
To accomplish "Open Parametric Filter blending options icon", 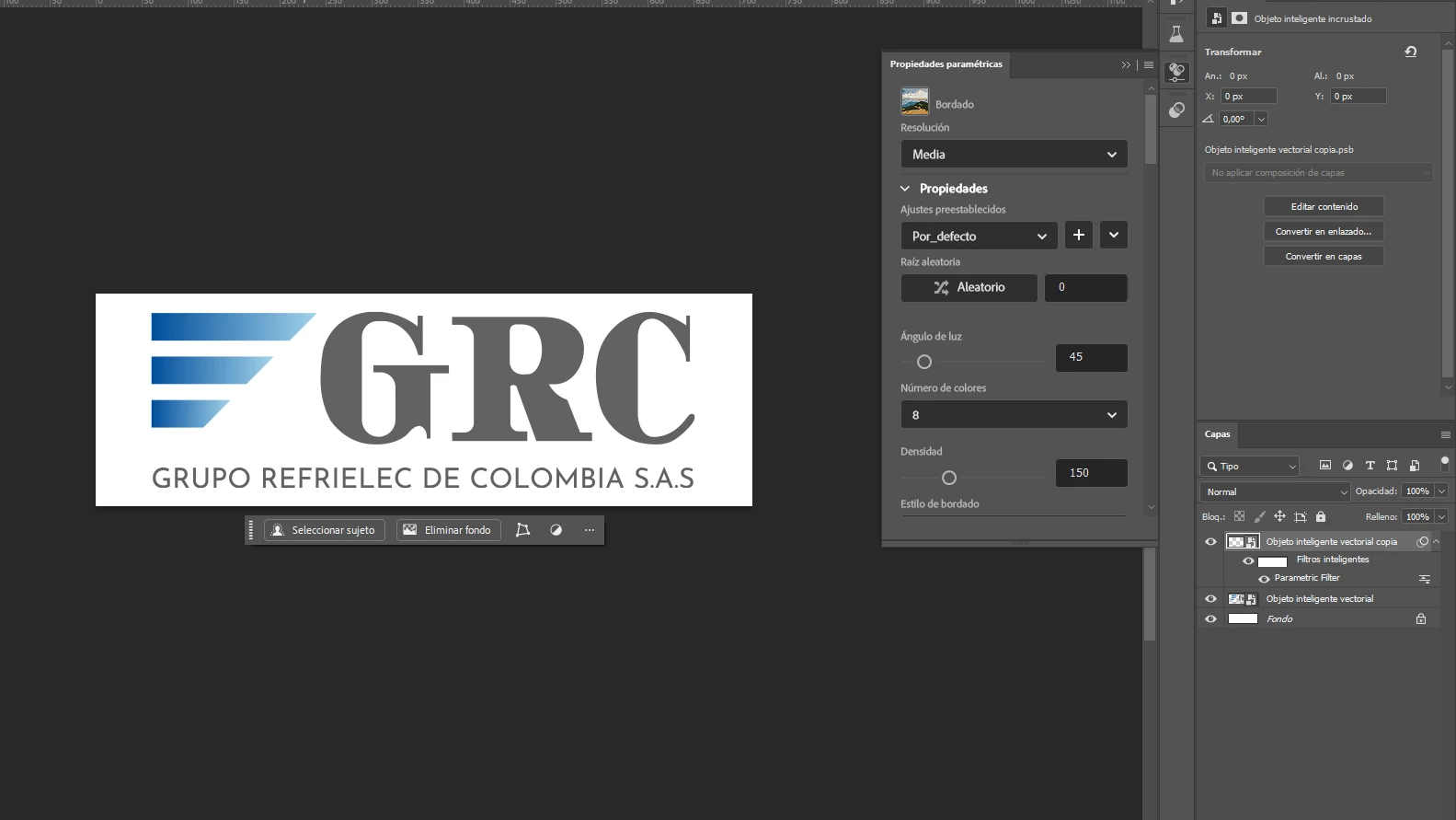I will pos(1425,579).
